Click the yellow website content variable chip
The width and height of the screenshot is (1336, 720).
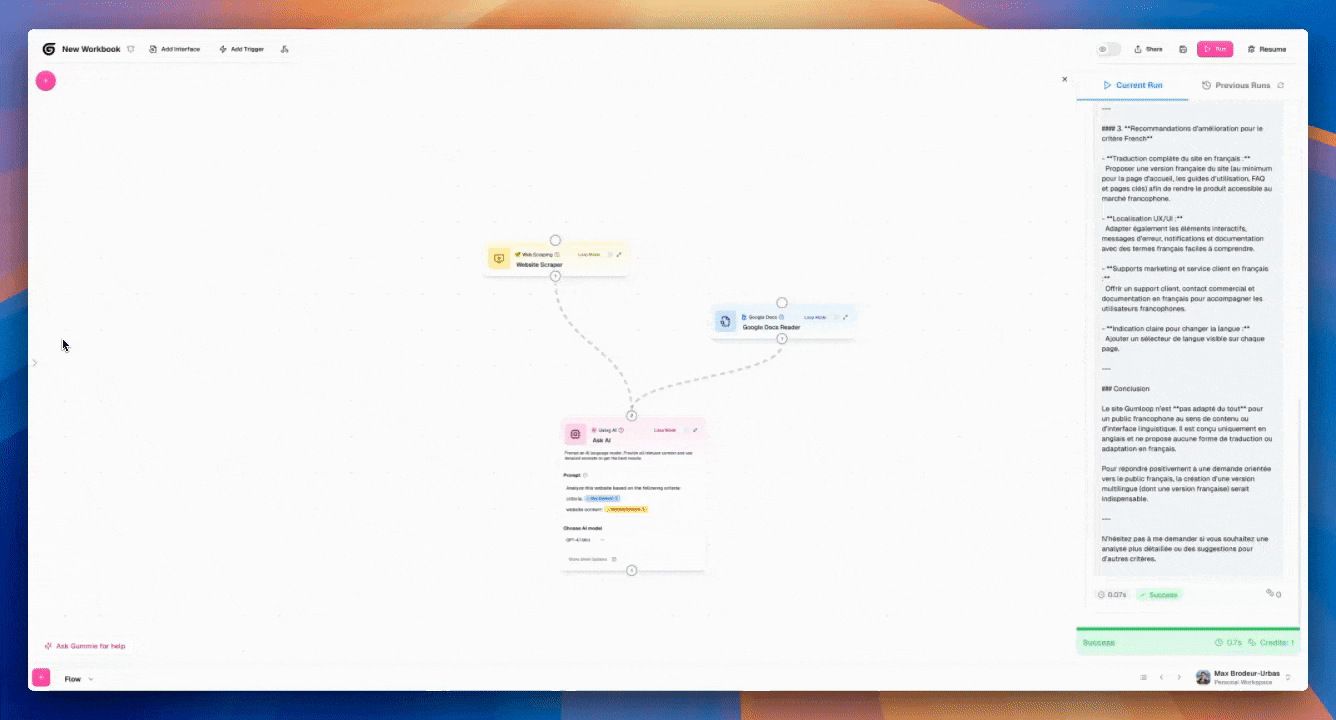627,509
